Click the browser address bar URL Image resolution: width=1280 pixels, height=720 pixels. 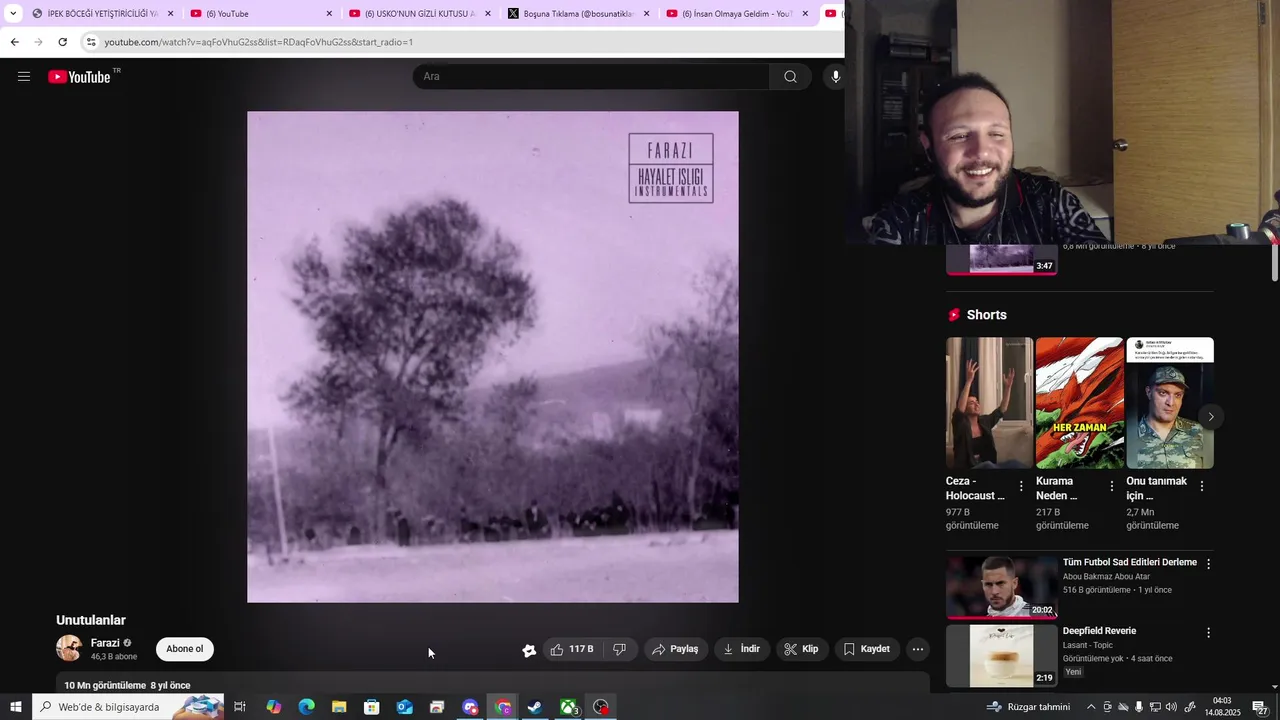(x=258, y=42)
